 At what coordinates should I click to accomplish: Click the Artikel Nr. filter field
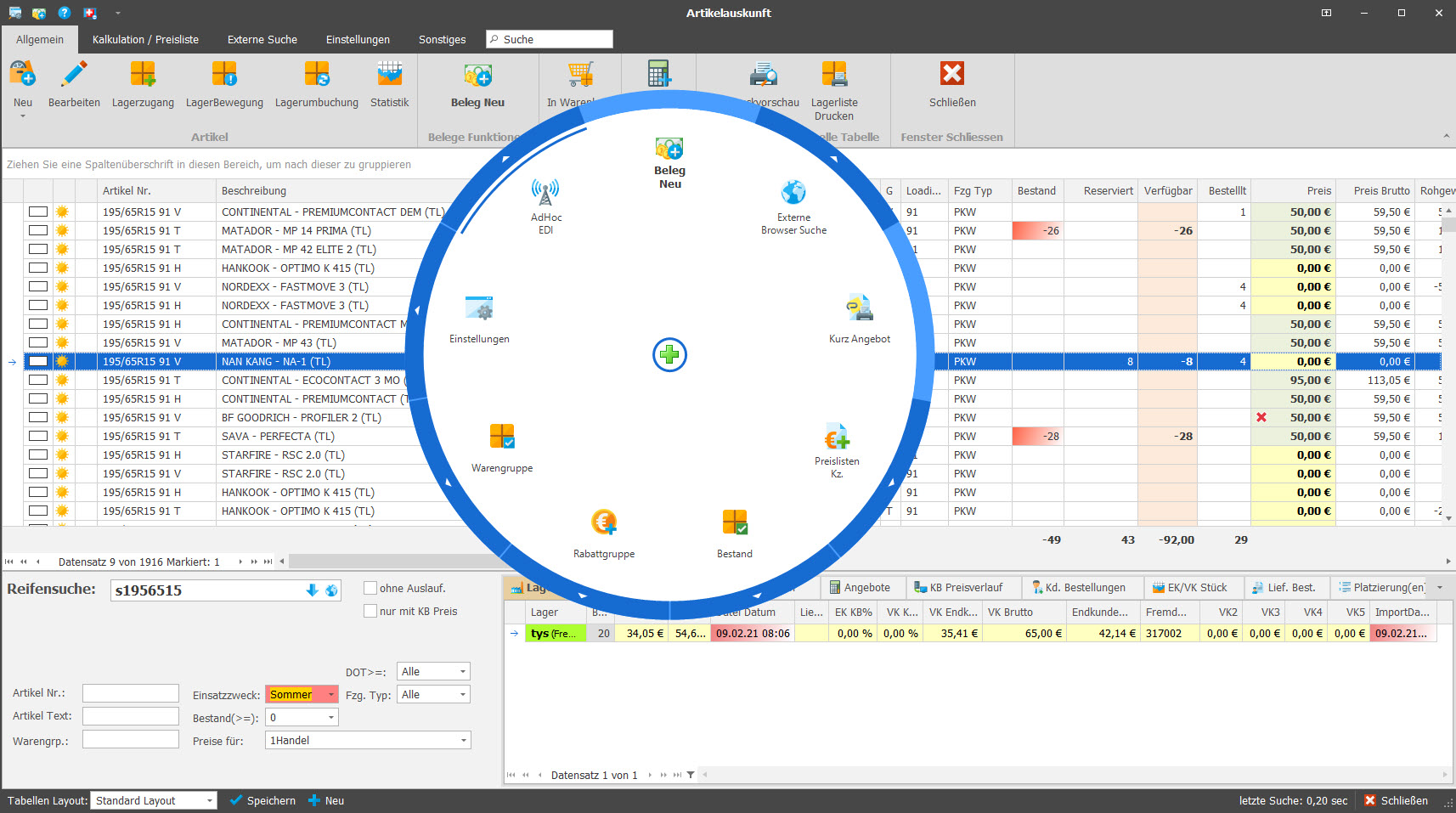click(x=131, y=693)
